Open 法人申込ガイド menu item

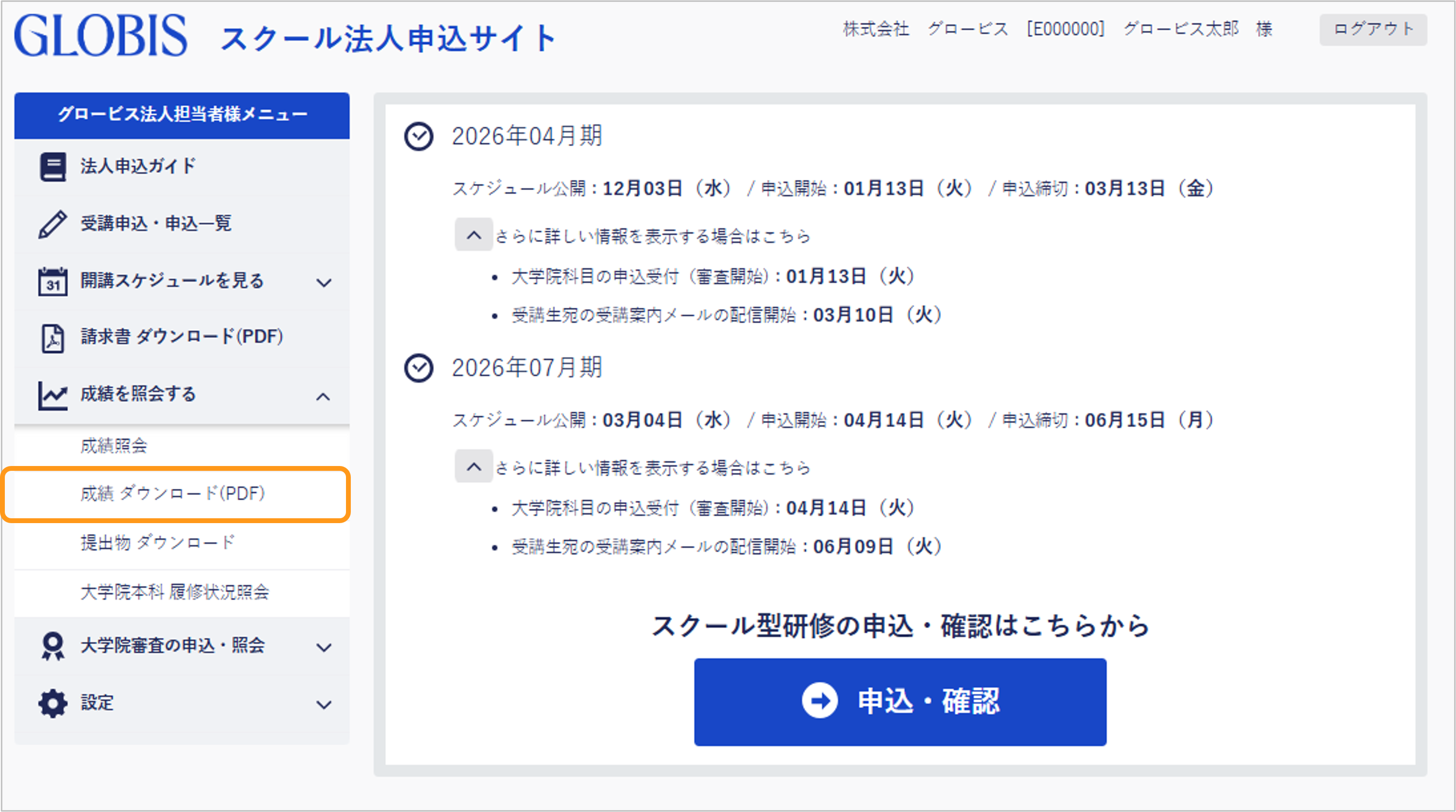click(182, 166)
